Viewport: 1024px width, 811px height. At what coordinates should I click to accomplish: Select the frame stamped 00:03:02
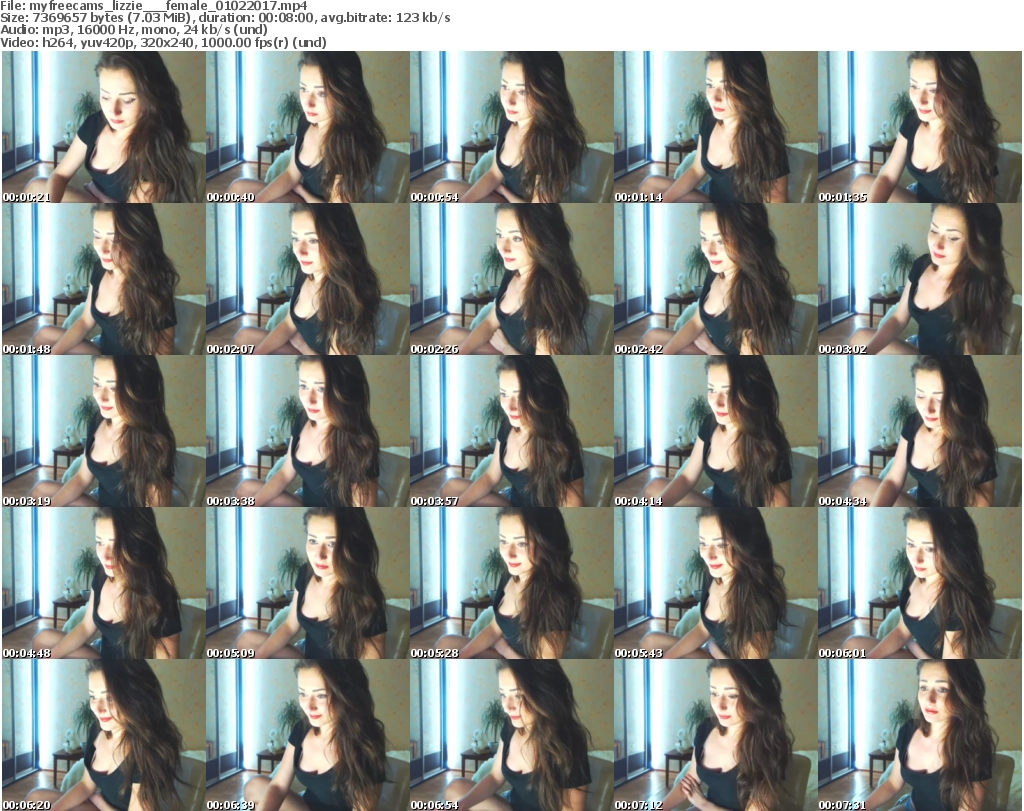tap(920, 279)
